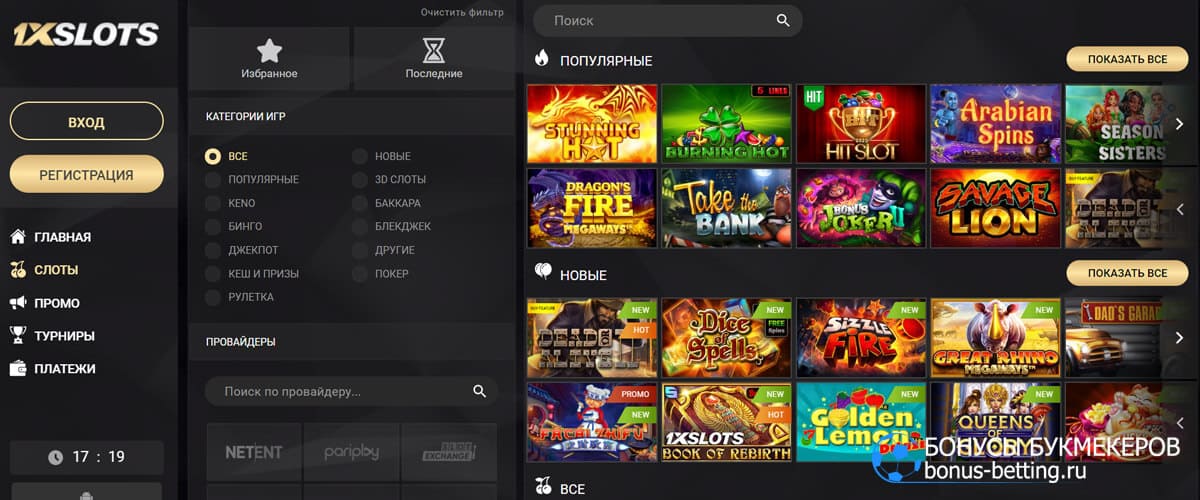
Task: Open the Промо sidebar item
Action: (x=57, y=303)
